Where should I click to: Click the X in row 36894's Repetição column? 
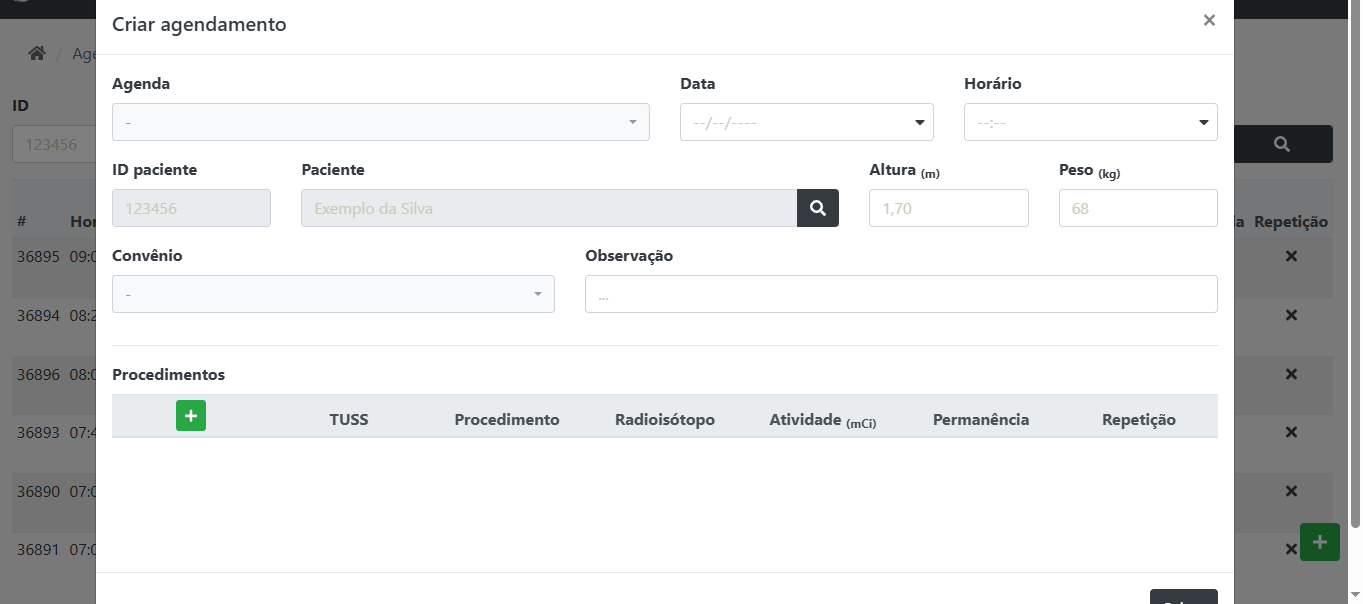(x=1291, y=315)
